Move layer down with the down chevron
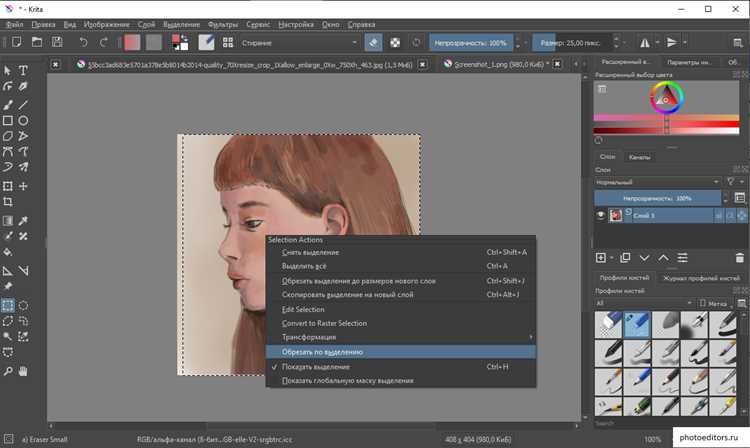Viewport: 750px width, 448px height. (644, 258)
